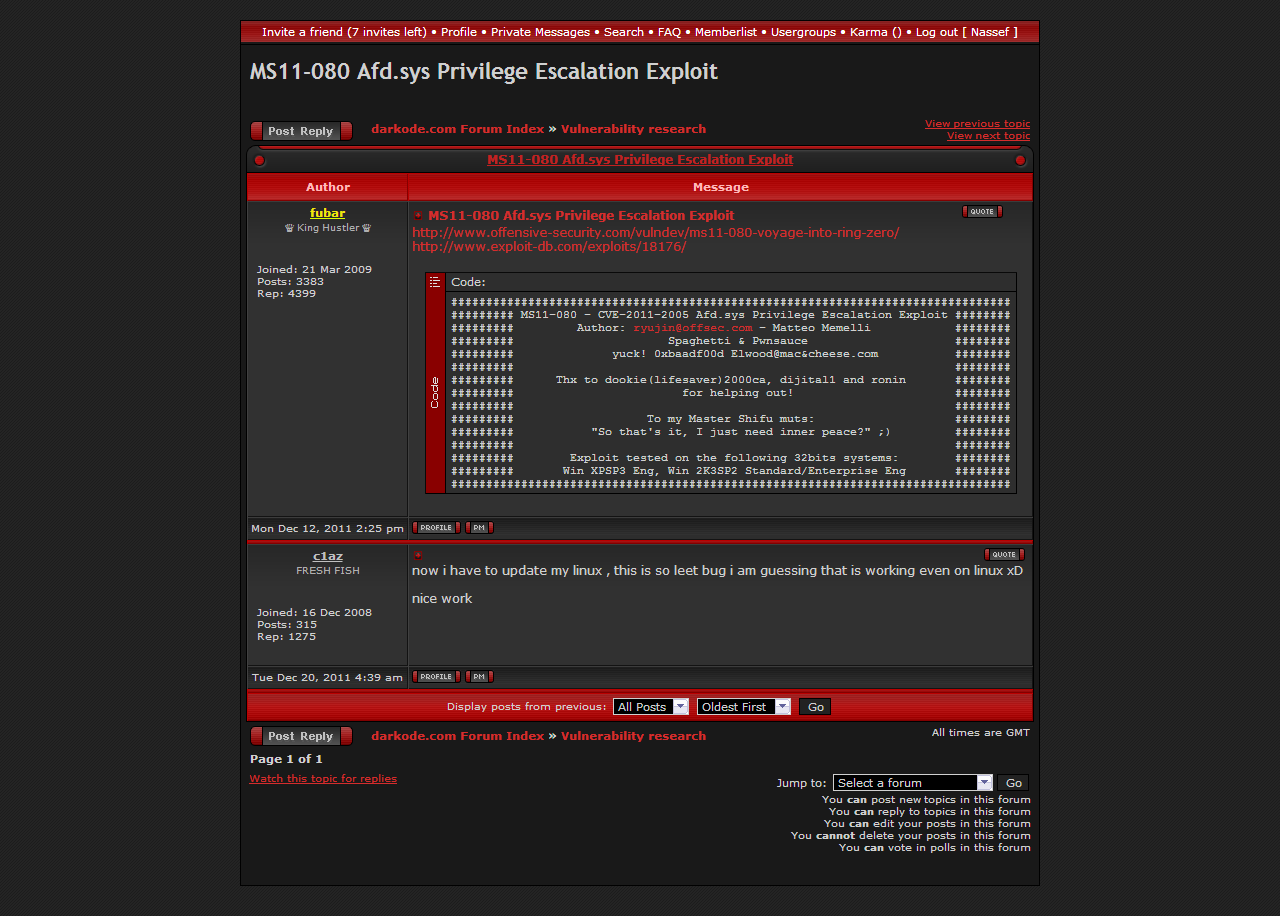
Task: Click the list icon beside the Code header
Action: click(x=435, y=283)
